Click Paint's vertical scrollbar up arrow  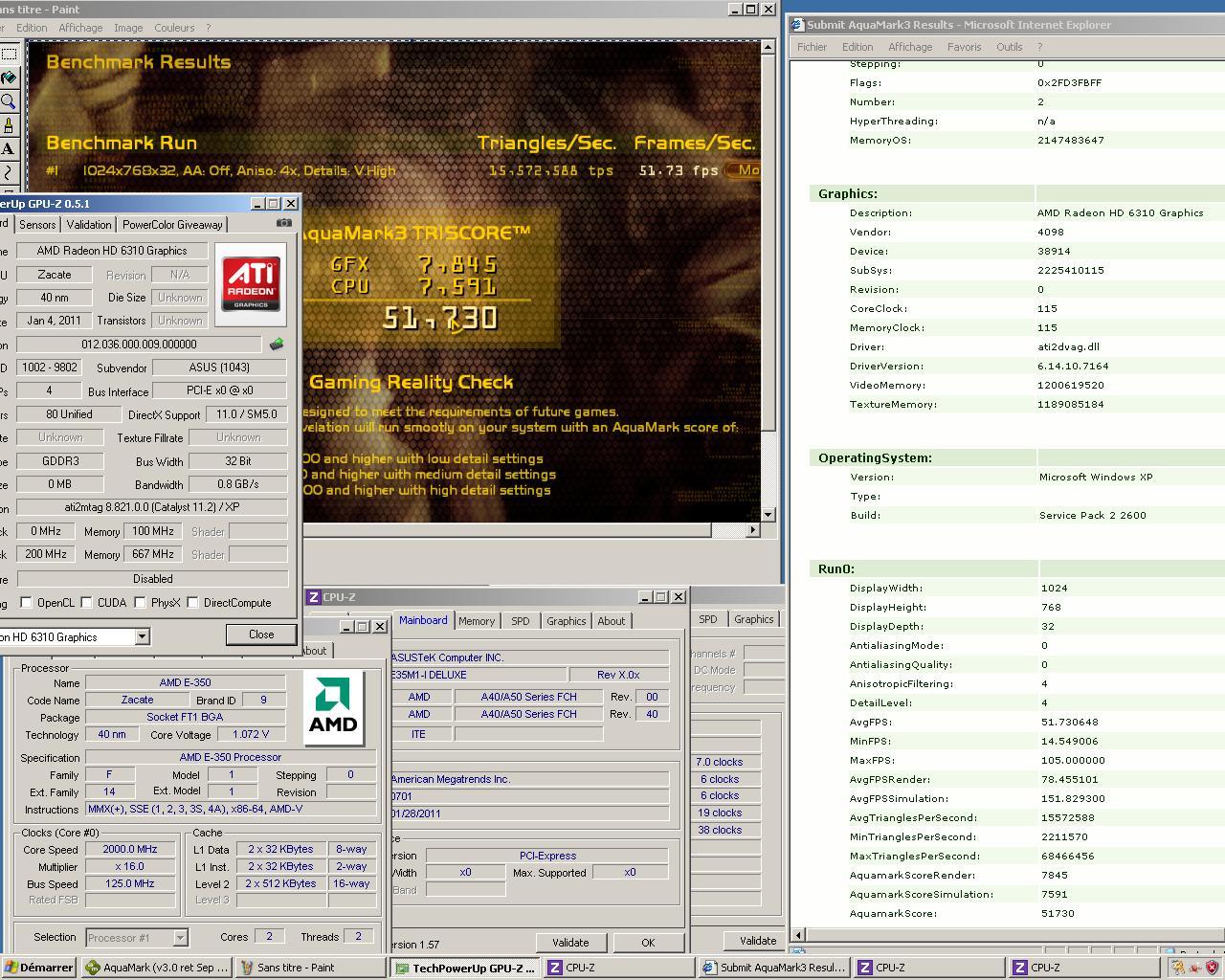[x=768, y=46]
